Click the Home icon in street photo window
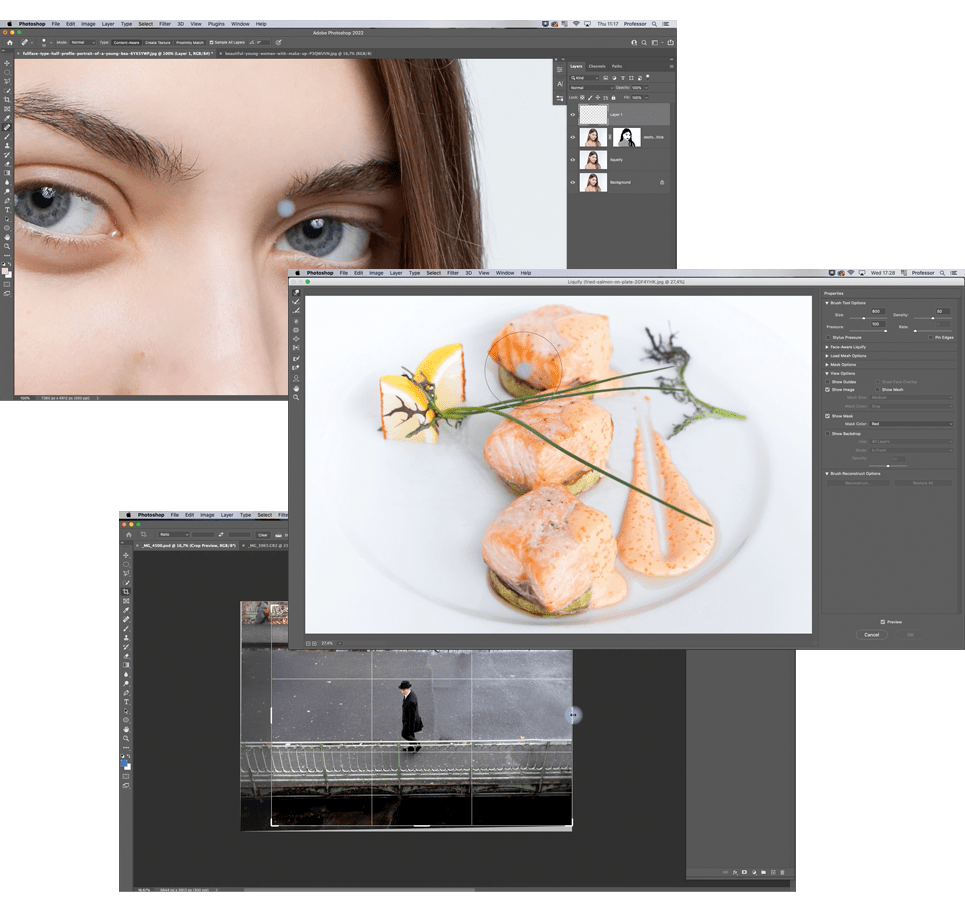 click(x=129, y=534)
